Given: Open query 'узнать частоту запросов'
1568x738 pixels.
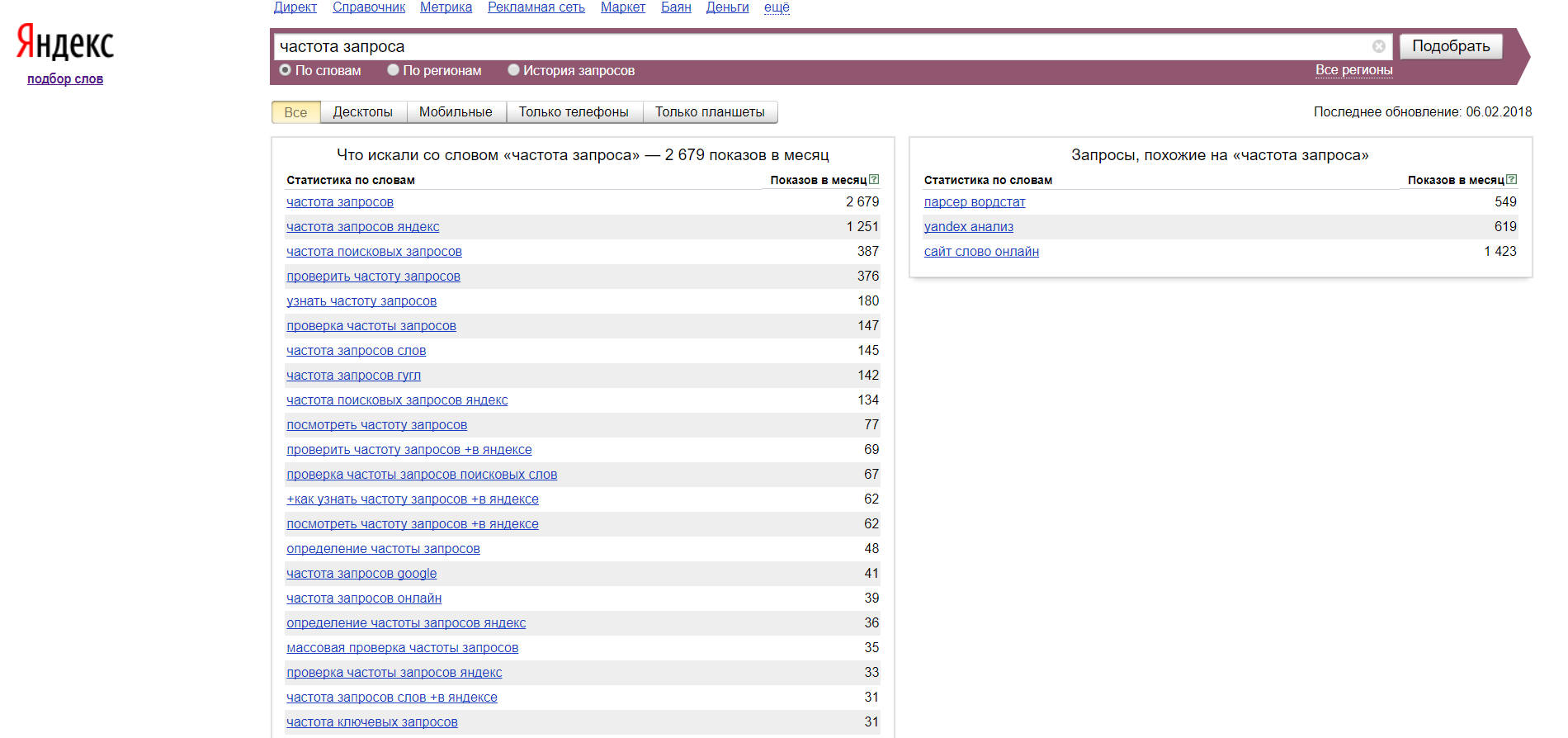Looking at the screenshot, I should [x=361, y=301].
